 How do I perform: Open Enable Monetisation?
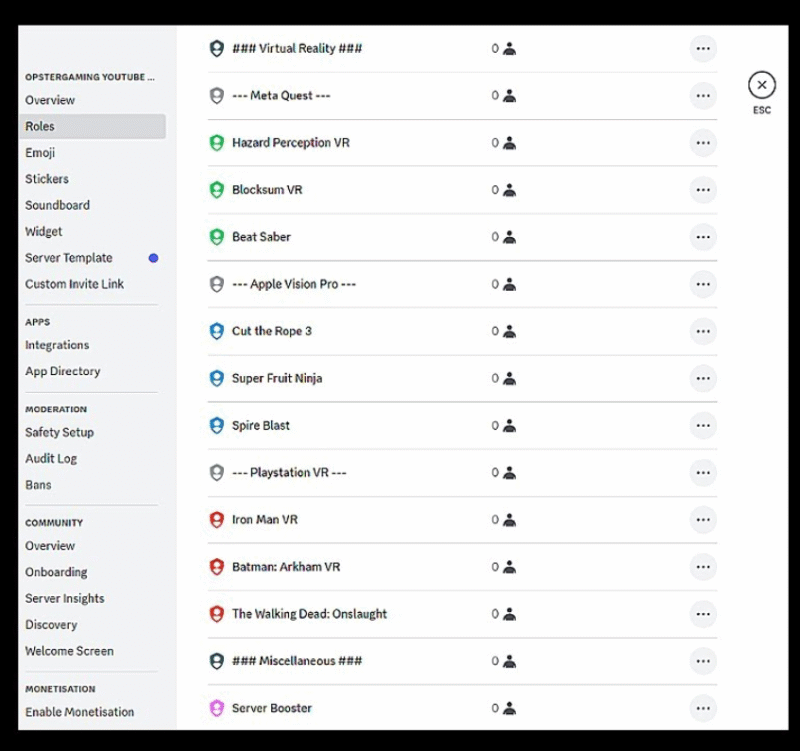point(80,712)
